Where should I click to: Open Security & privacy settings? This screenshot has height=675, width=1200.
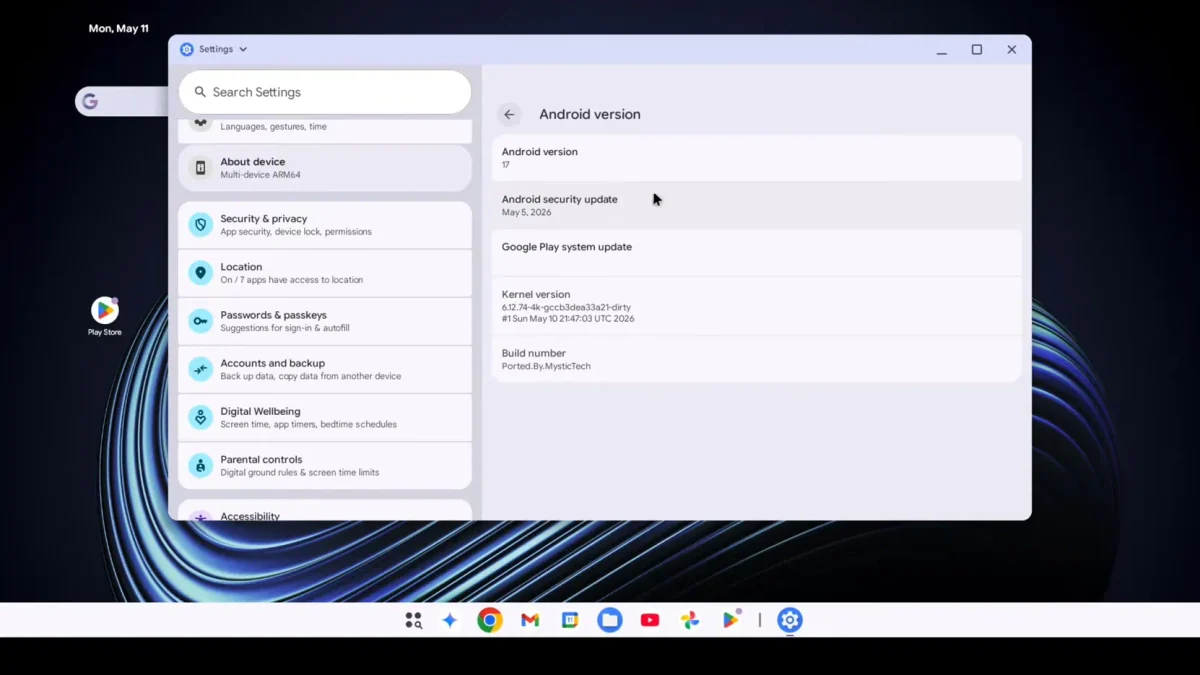click(325, 225)
